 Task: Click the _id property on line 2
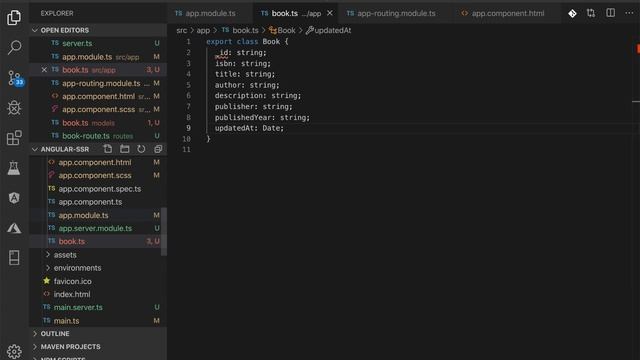[x=222, y=53]
